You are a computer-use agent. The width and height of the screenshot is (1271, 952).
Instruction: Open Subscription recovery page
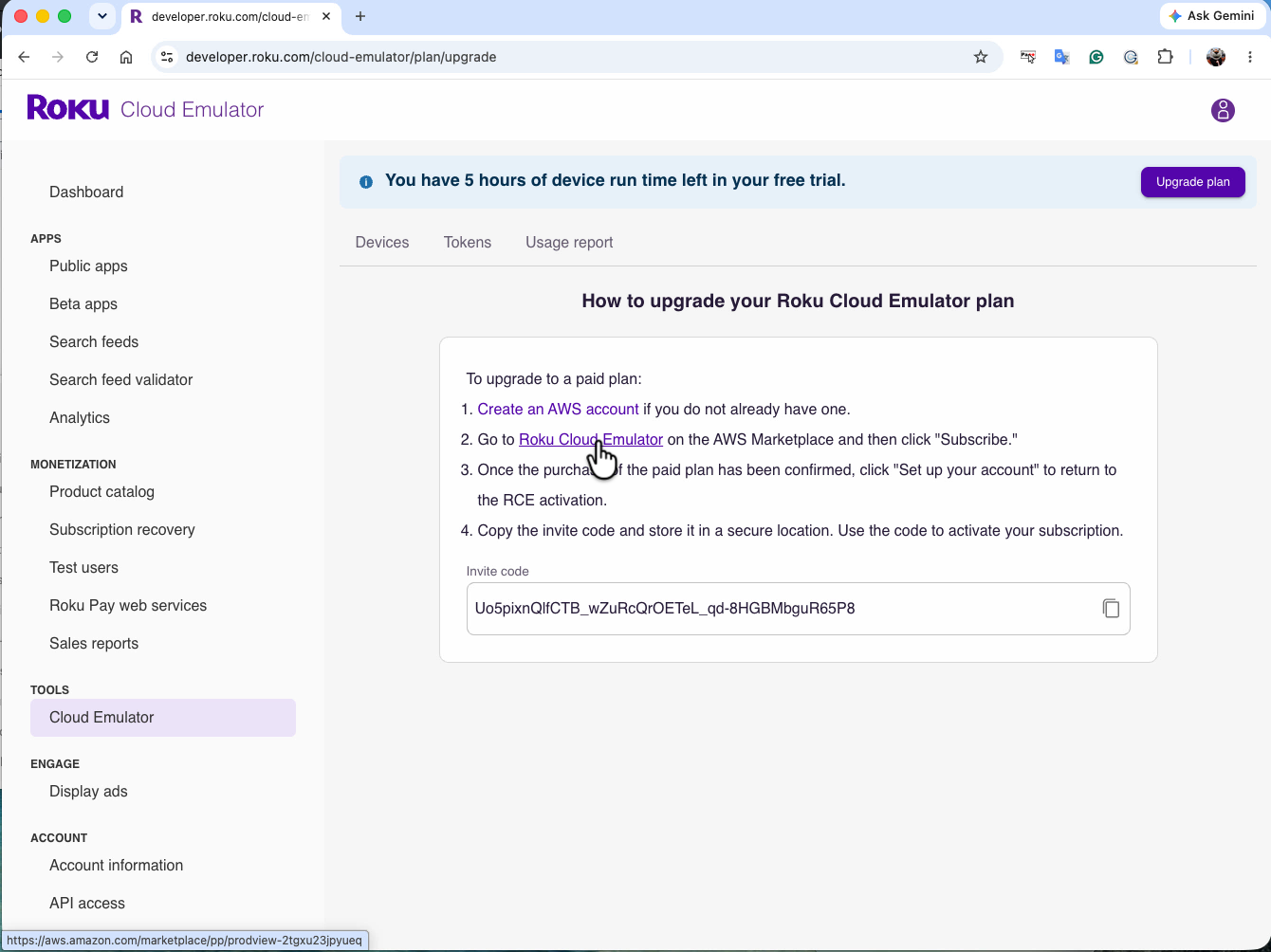point(122,530)
